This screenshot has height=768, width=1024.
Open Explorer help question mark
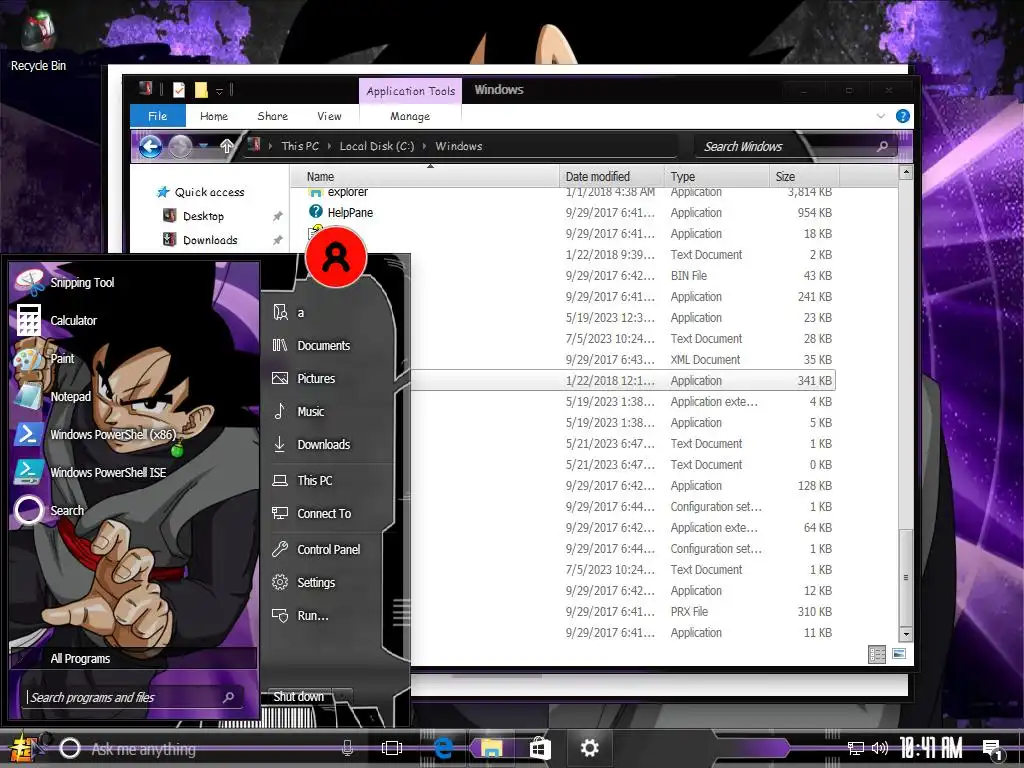(x=903, y=116)
